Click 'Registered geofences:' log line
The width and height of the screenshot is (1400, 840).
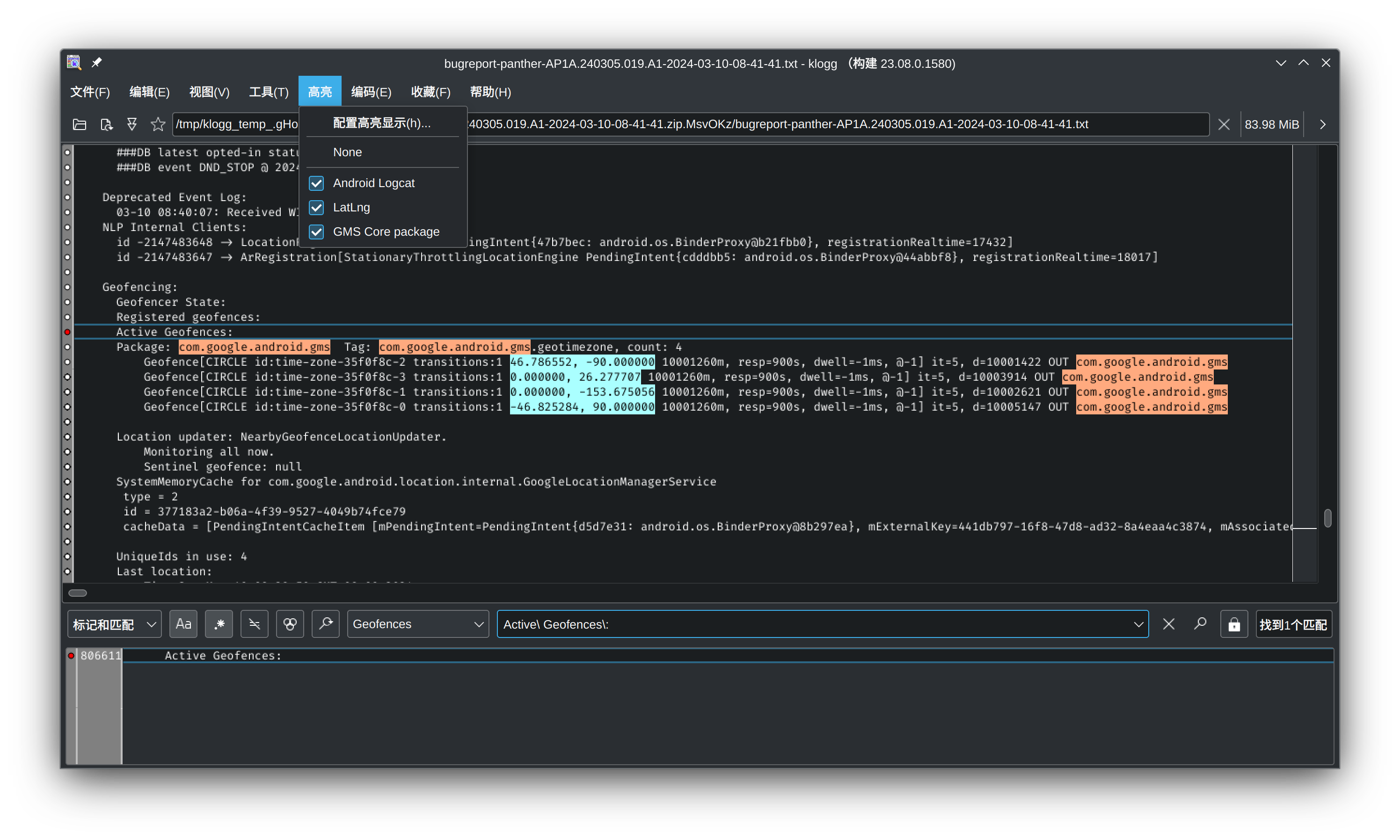[188, 317]
